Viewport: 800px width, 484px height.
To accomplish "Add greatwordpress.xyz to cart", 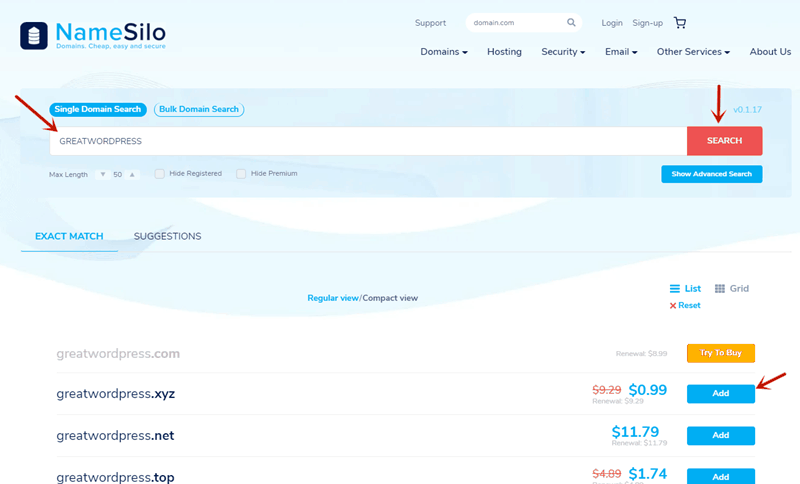I will [720, 394].
